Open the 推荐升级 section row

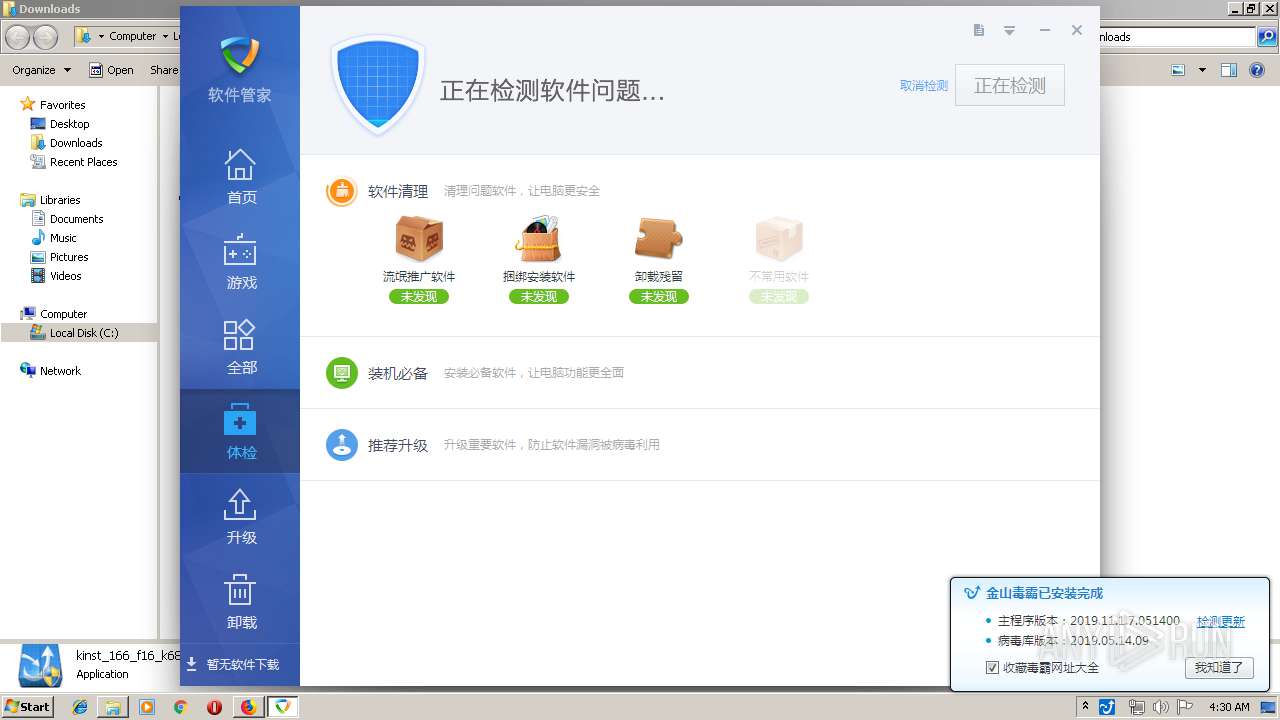[700, 445]
